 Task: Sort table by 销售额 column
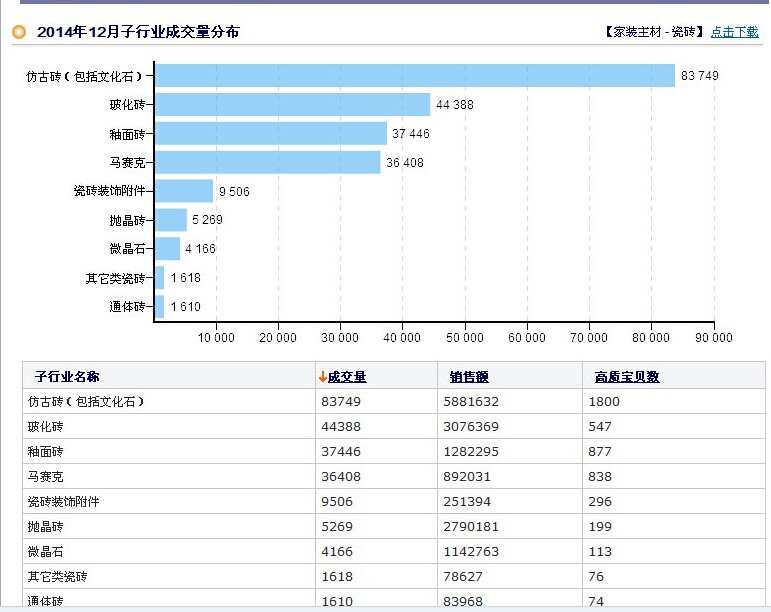coord(468,377)
